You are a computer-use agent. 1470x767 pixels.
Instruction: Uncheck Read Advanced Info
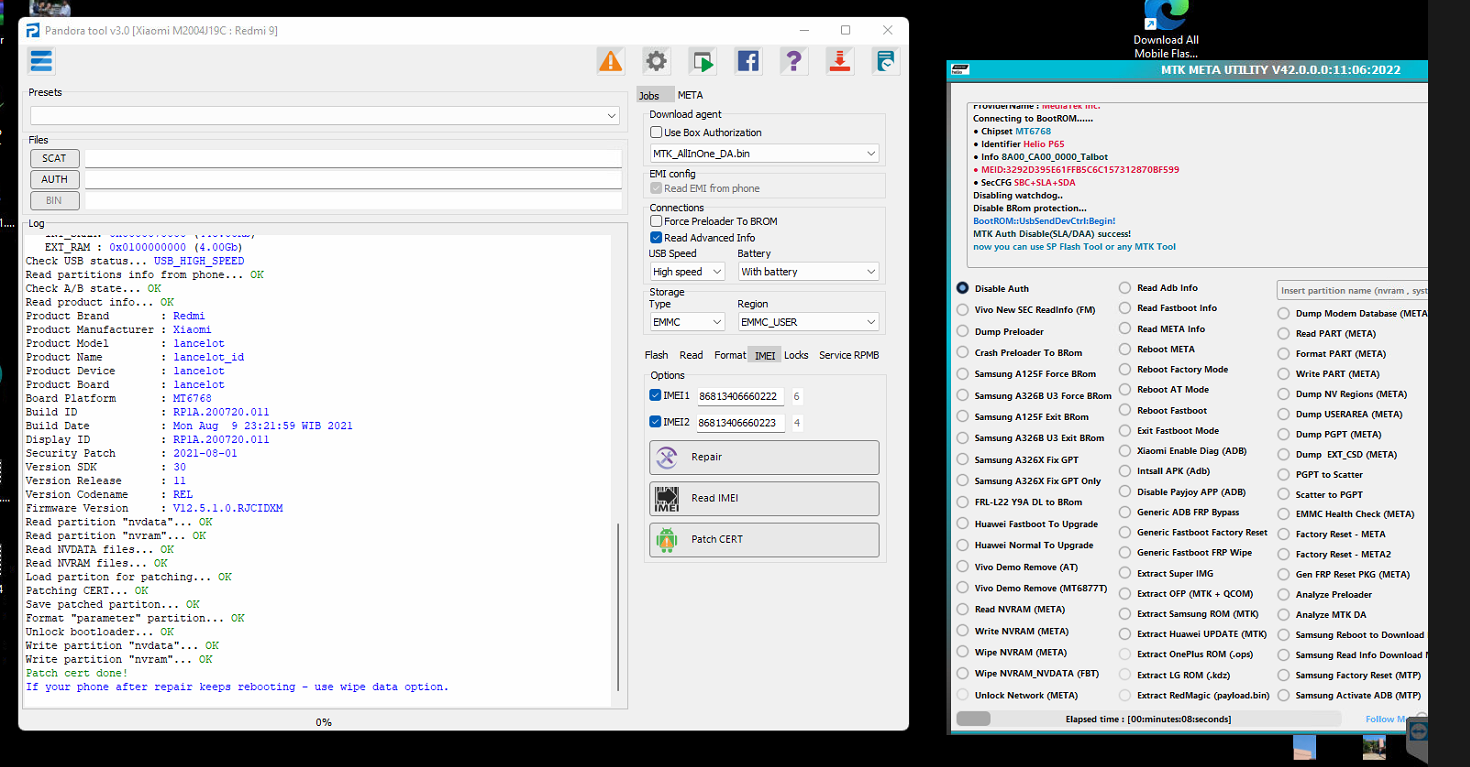656,238
